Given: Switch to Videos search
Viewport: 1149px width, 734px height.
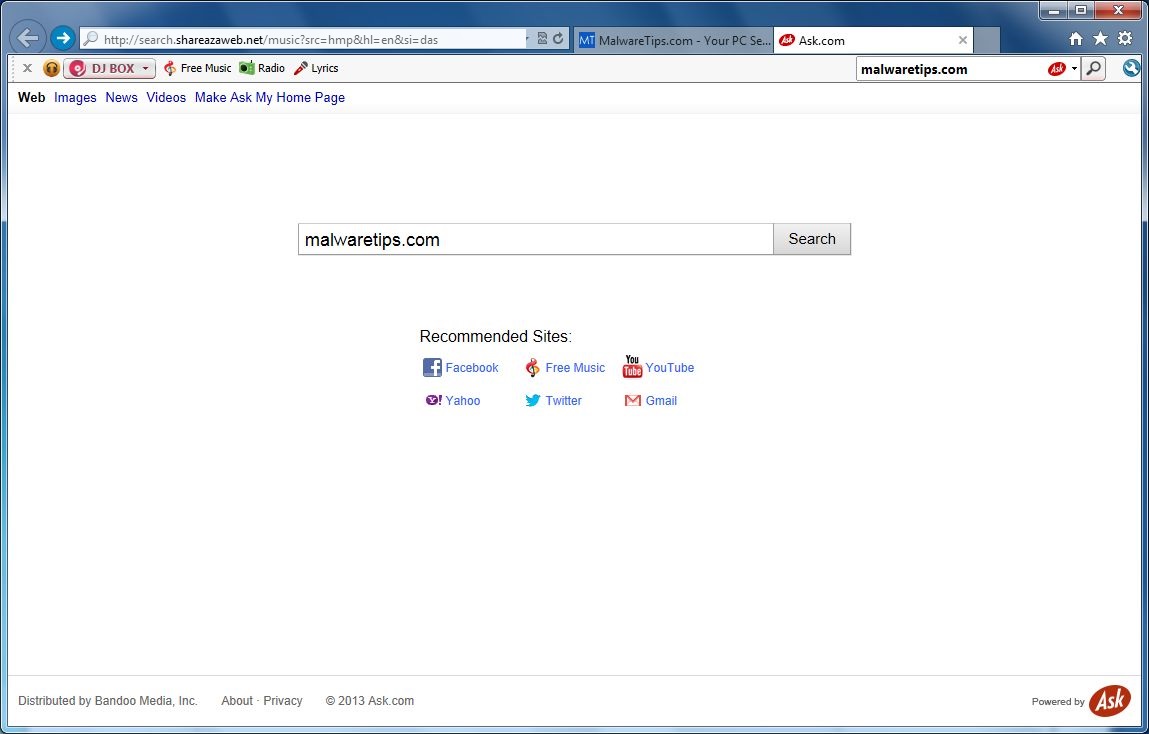Looking at the screenshot, I should click(x=166, y=97).
